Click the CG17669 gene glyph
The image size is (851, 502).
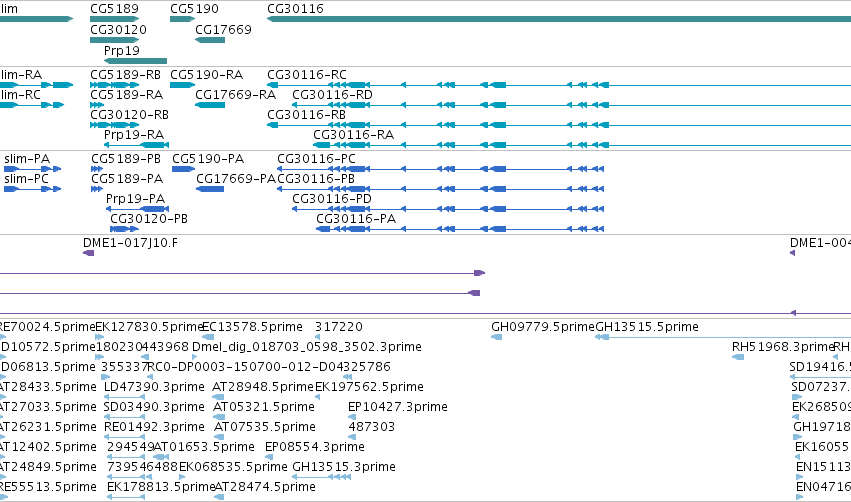click(x=209, y=40)
